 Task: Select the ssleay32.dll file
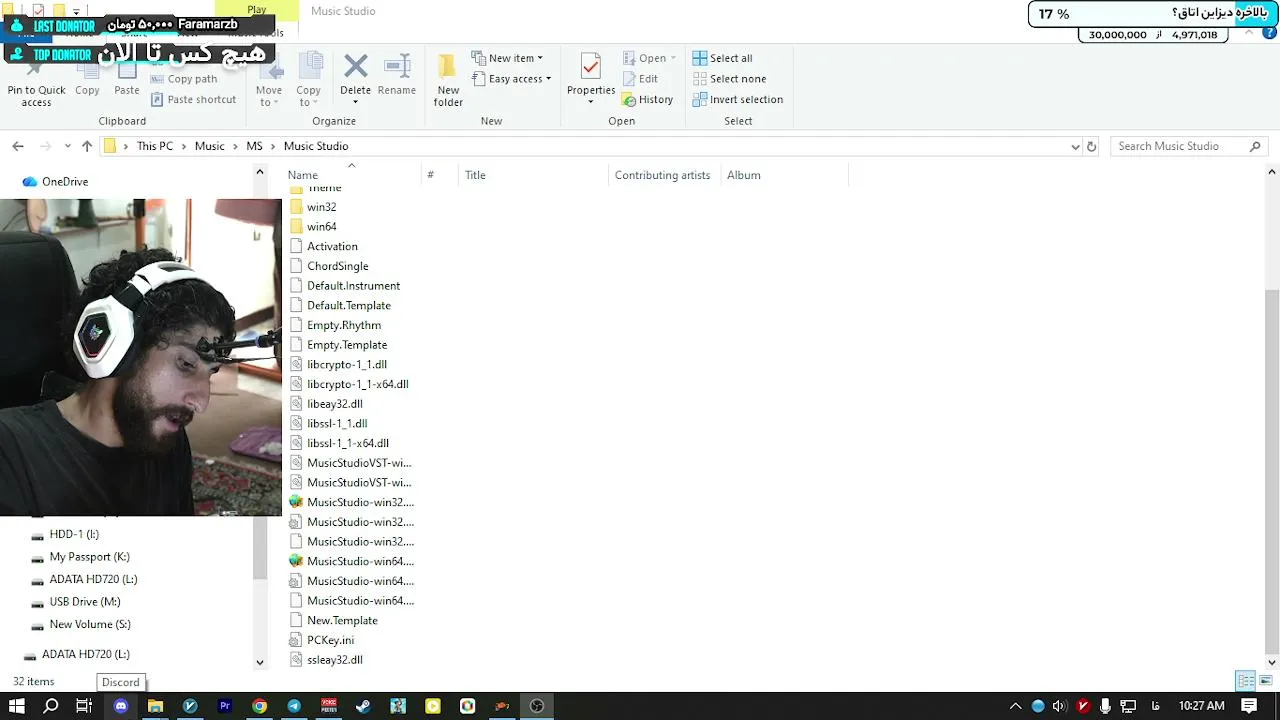click(x=335, y=660)
